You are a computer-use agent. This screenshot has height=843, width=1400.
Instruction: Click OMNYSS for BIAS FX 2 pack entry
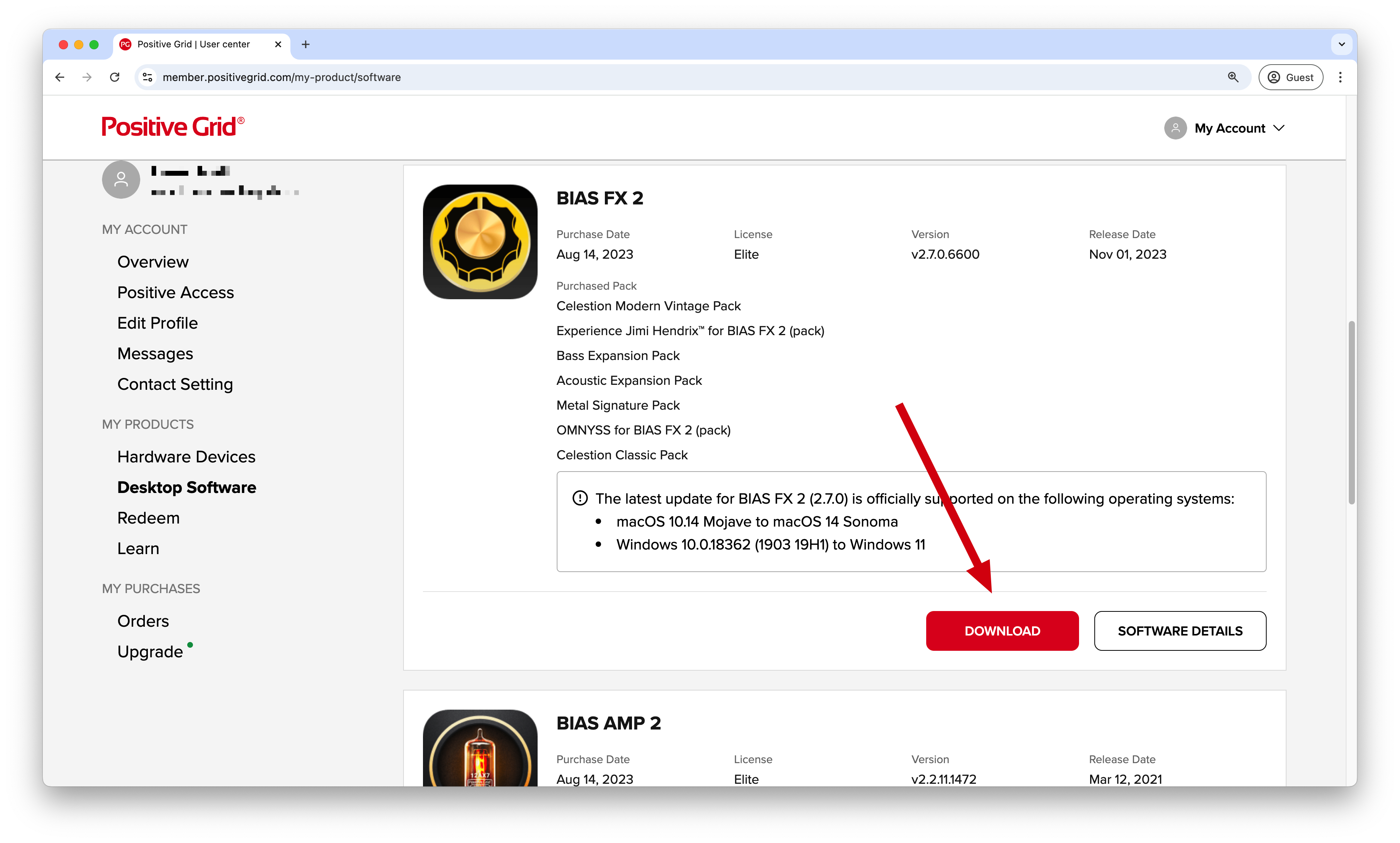click(643, 431)
